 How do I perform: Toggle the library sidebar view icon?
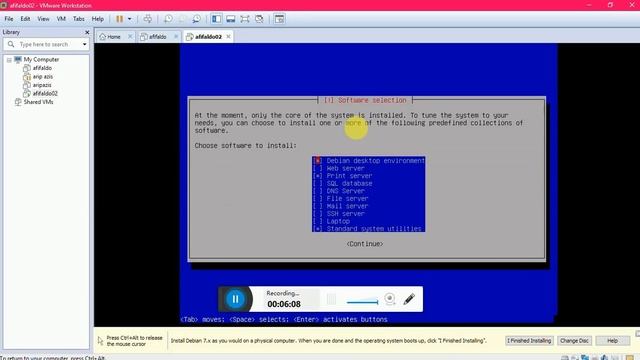pyautogui.click(x=216, y=19)
